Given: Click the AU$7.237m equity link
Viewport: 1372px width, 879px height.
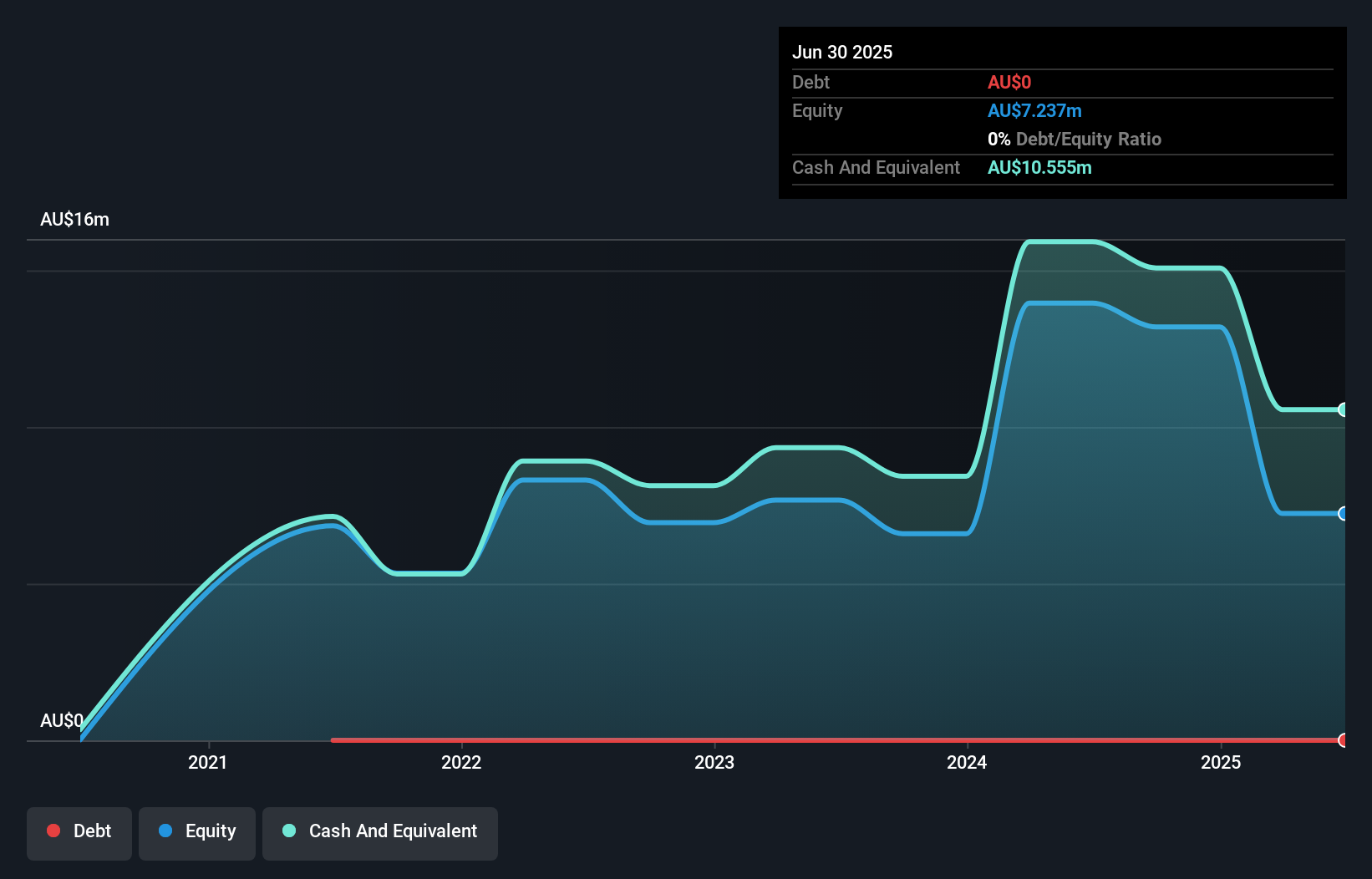Looking at the screenshot, I should tap(1034, 110).
